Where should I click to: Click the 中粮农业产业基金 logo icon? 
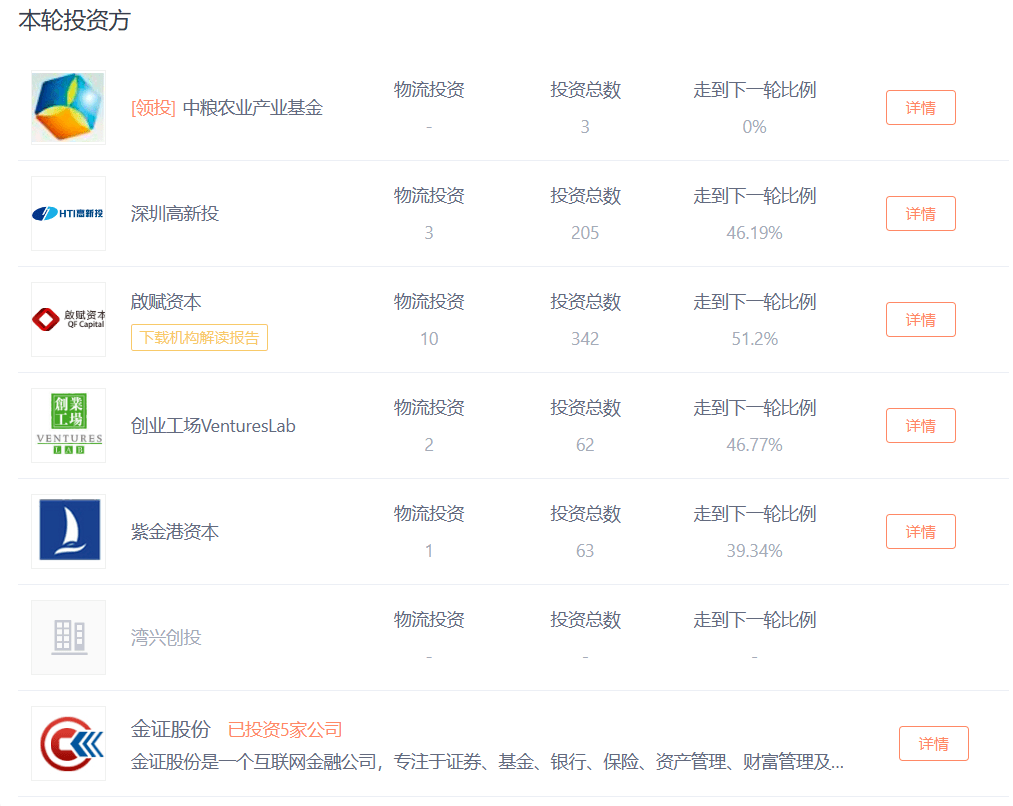(x=68, y=107)
